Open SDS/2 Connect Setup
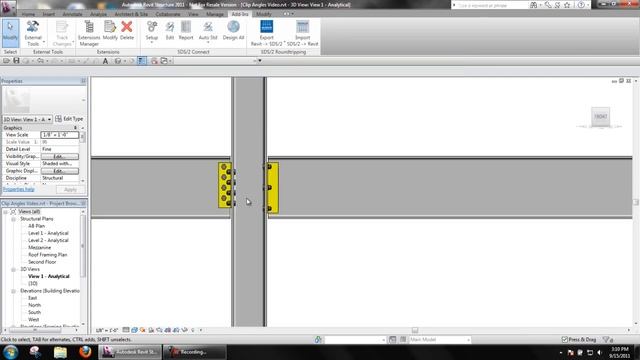 (151, 31)
